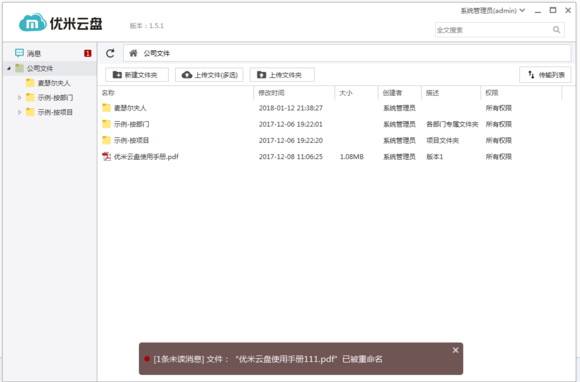
Task: Click the 示例-按部门 folder icon in sidebar
Action: (x=30, y=97)
